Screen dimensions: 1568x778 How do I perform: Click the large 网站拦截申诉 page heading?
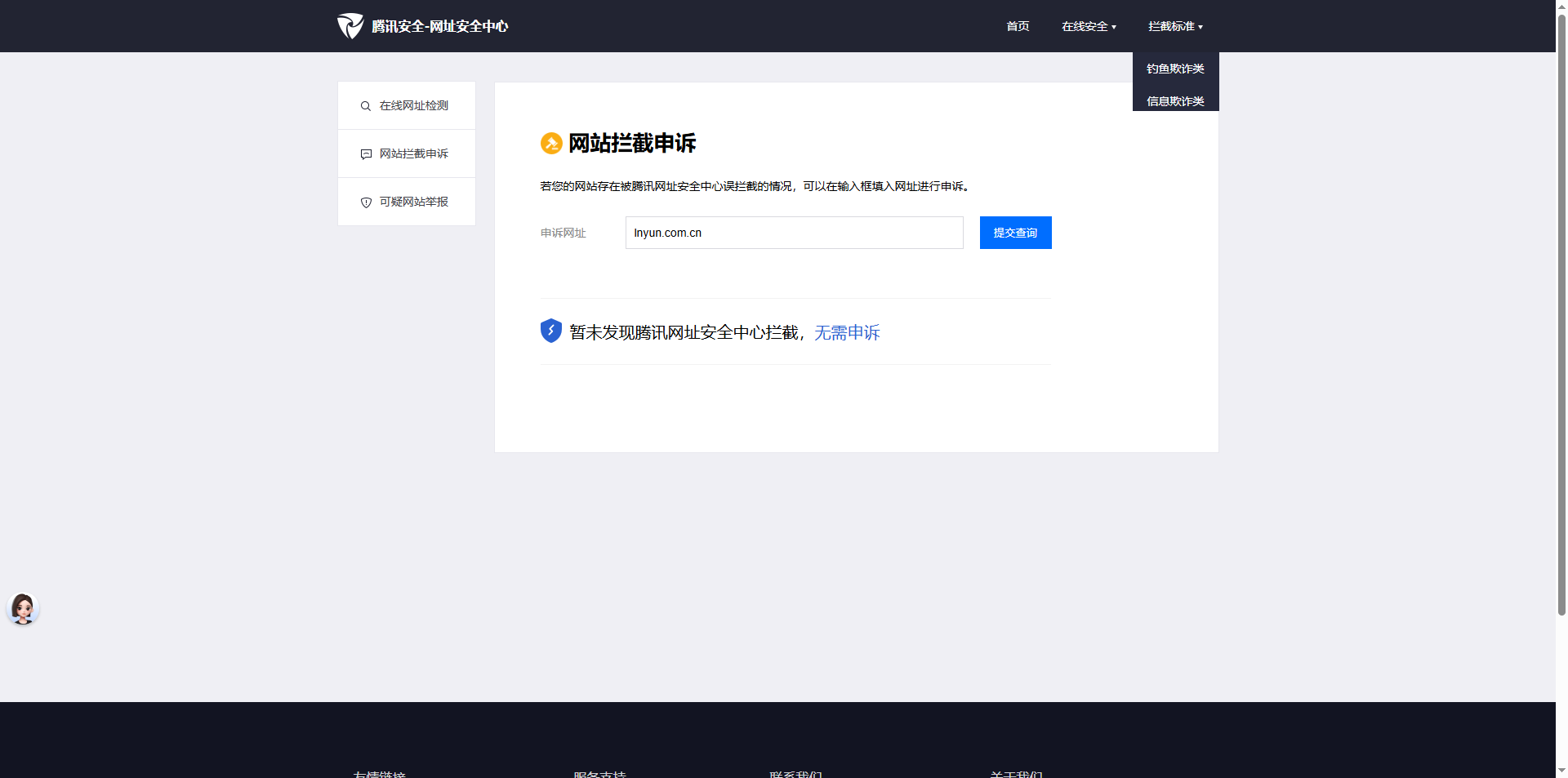[632, 144]
